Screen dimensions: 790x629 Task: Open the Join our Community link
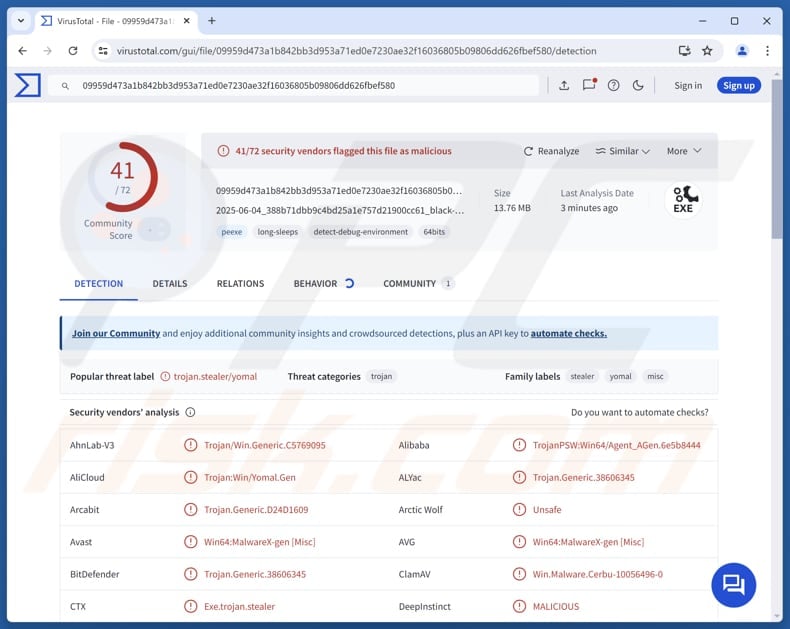point(116,333)
